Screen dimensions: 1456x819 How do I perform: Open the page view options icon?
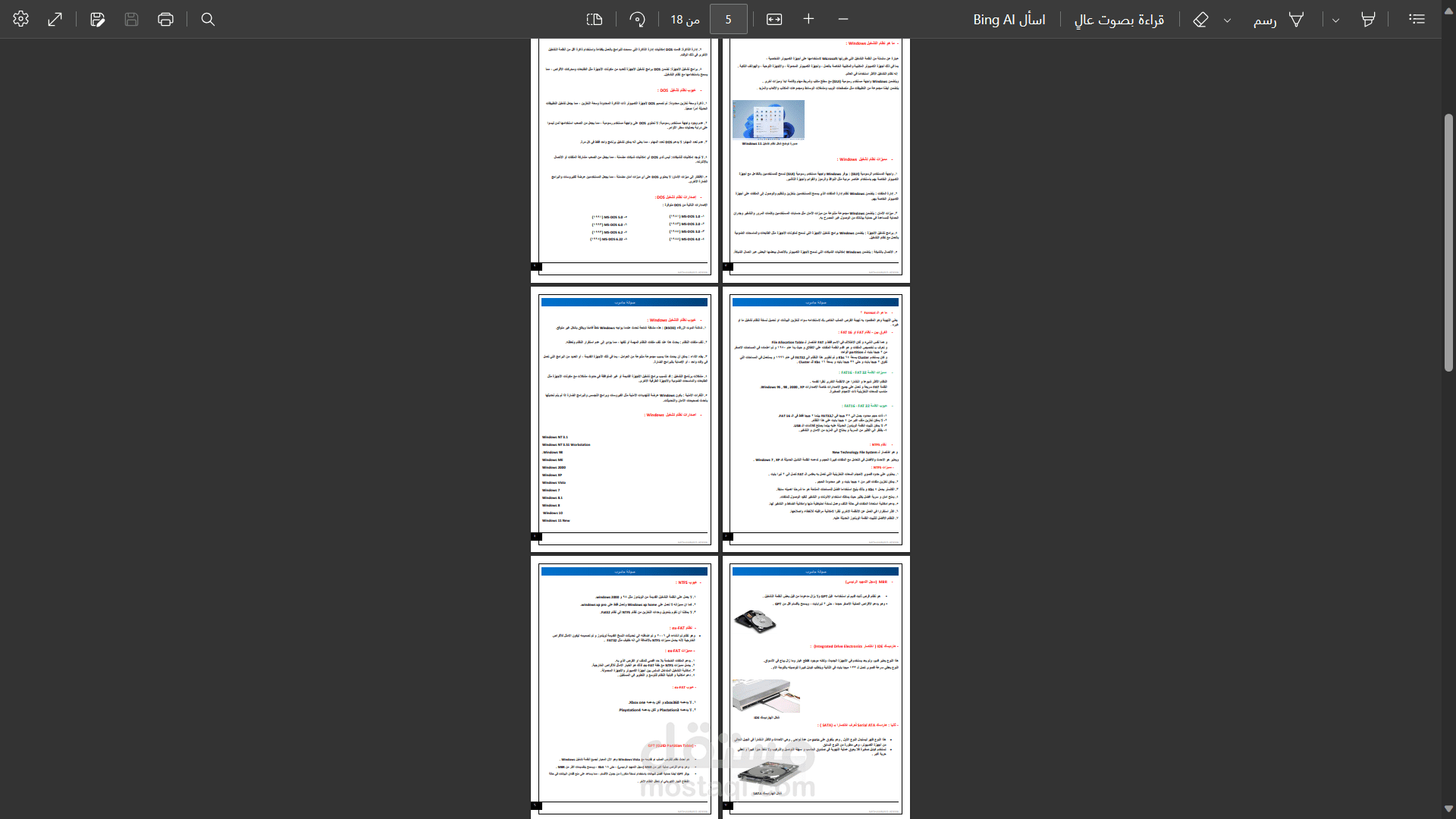[x=595, y=19]
